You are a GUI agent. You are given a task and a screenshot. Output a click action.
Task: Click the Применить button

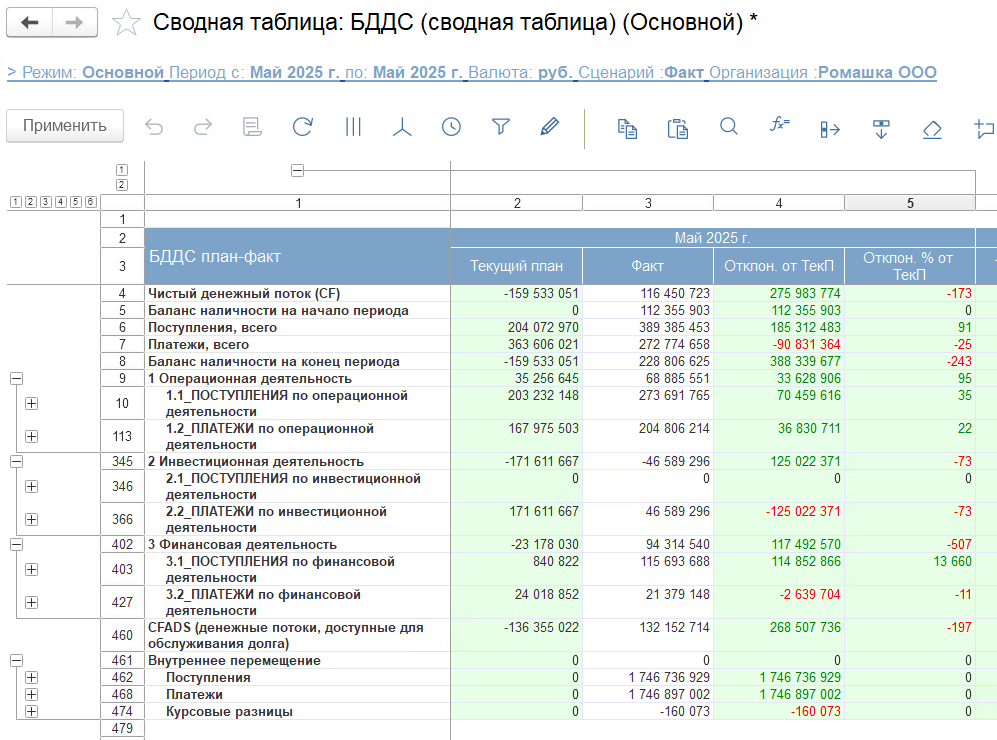[65, 126]
